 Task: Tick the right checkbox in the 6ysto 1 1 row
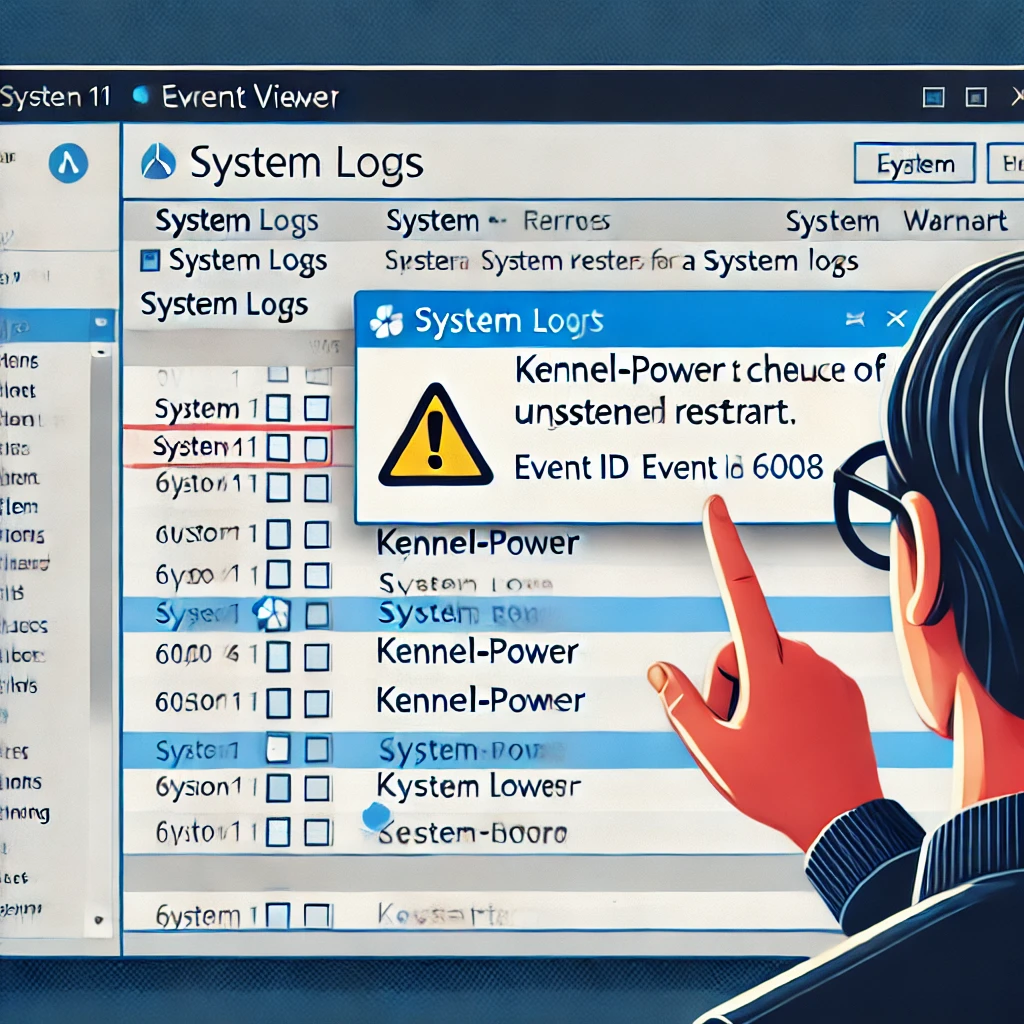coord(317,833)
